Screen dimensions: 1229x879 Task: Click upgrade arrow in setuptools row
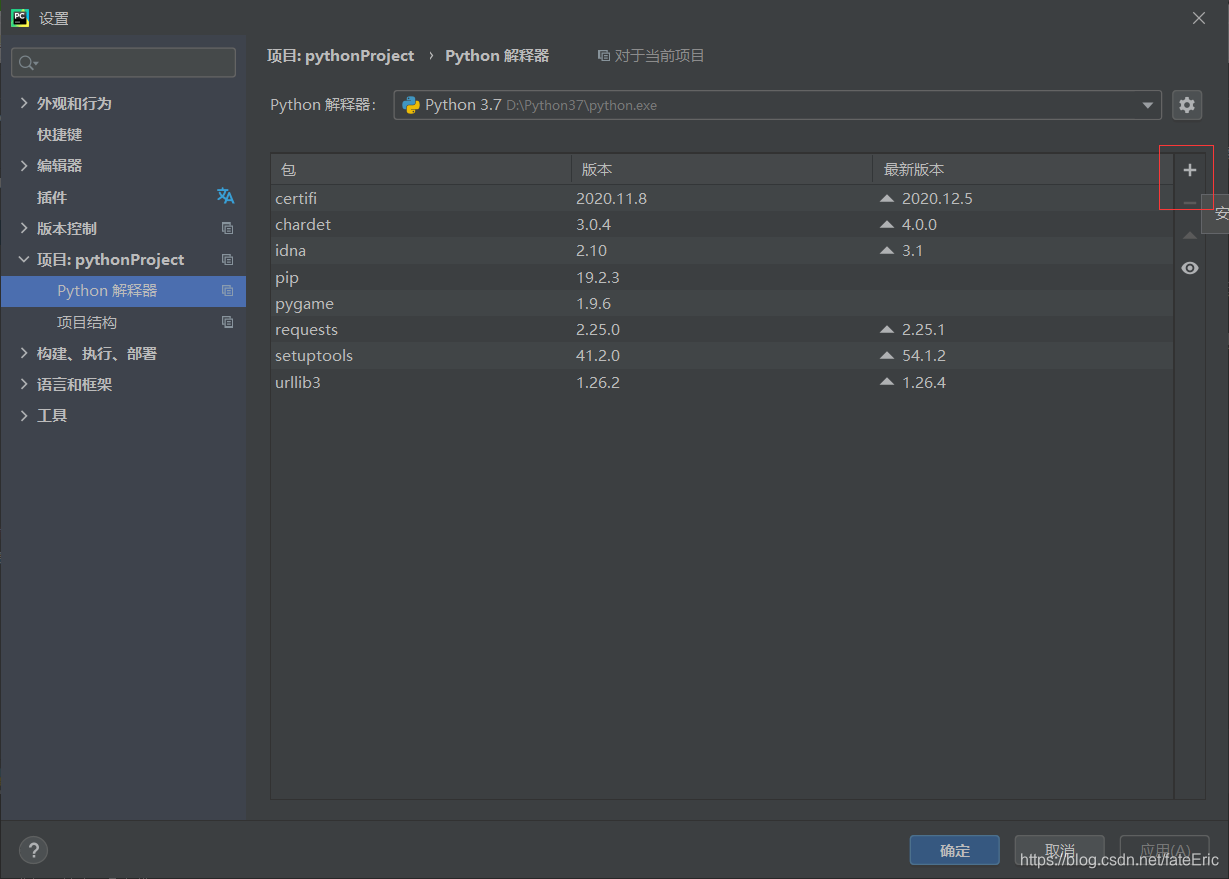pos(887,355)
